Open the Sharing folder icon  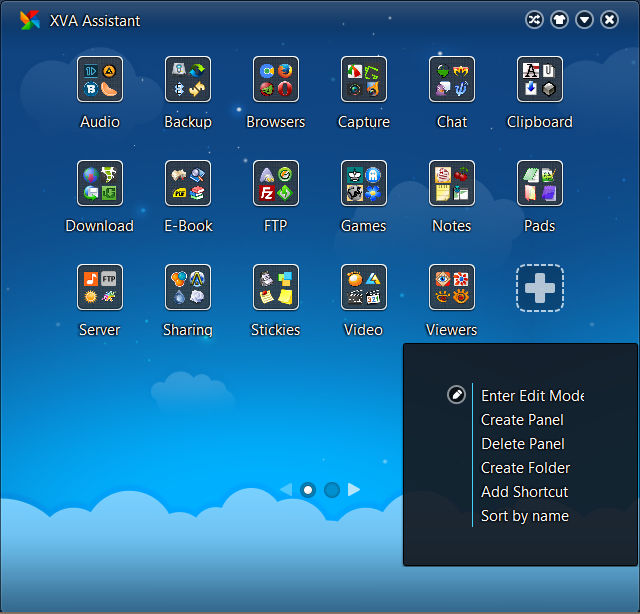point(188,287)
